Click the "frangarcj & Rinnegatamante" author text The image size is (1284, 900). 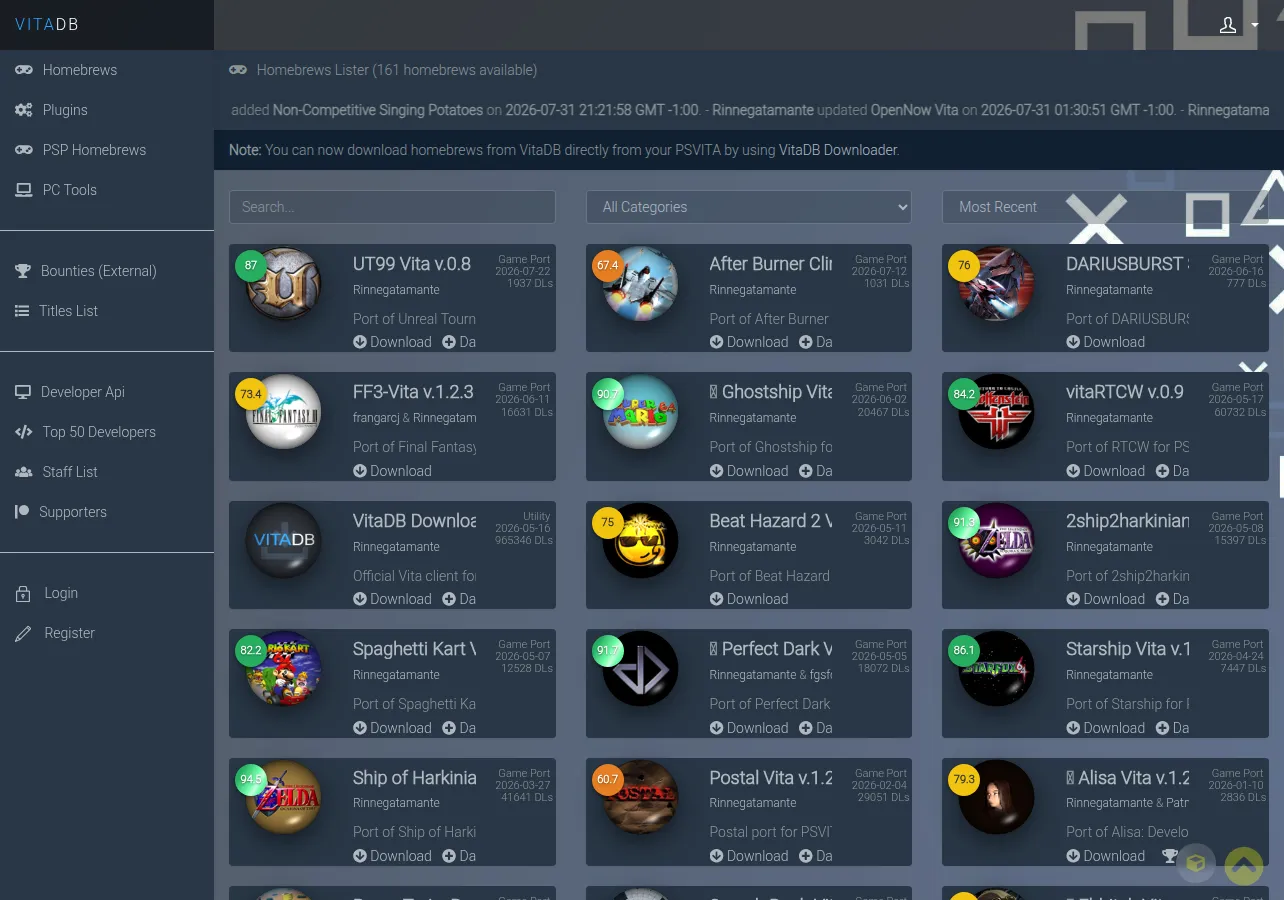(x=415, y=418)
